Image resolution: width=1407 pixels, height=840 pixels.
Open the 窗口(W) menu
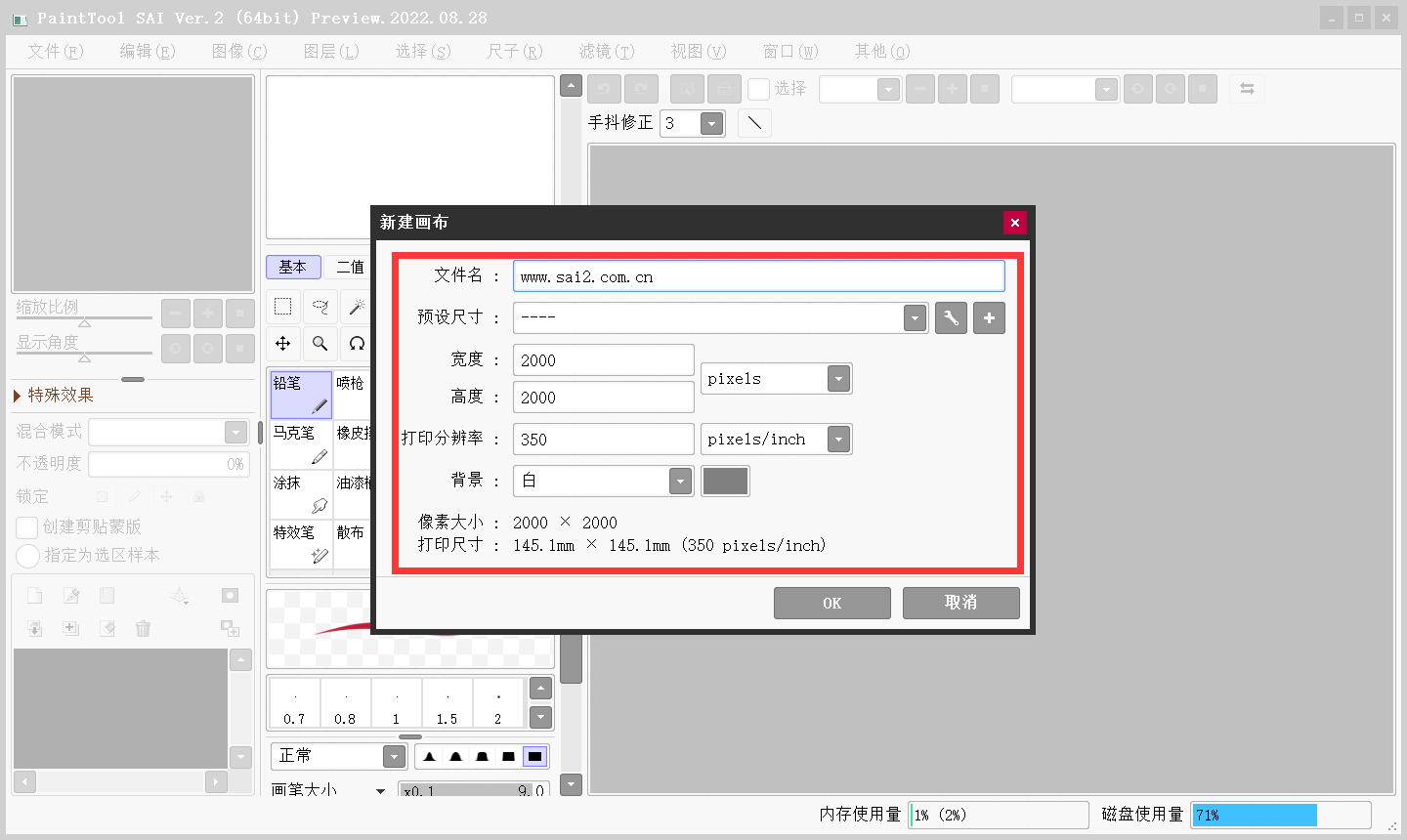[x=790, y=51]
